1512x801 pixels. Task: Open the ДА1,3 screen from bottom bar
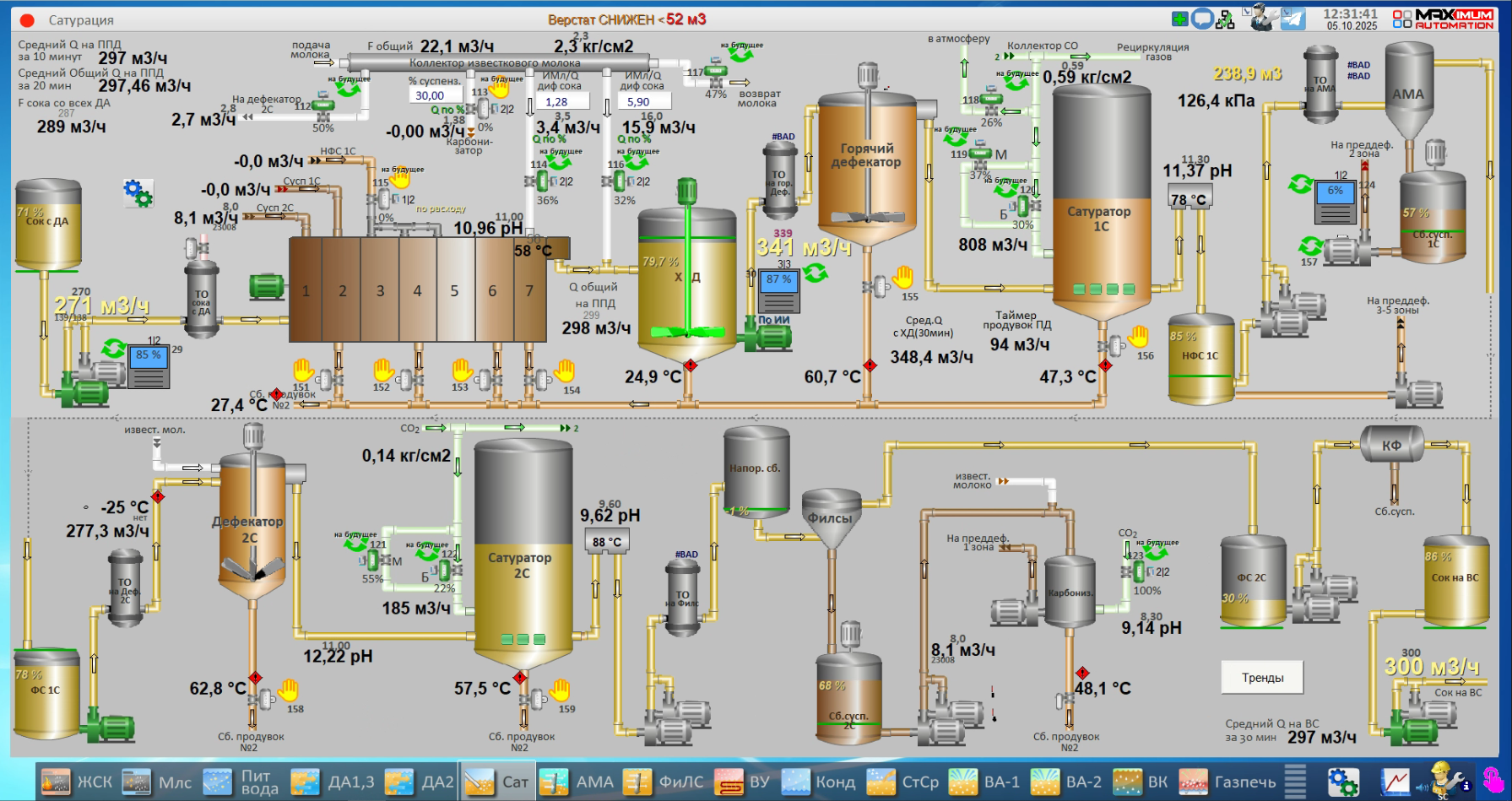tap(333, 782)
